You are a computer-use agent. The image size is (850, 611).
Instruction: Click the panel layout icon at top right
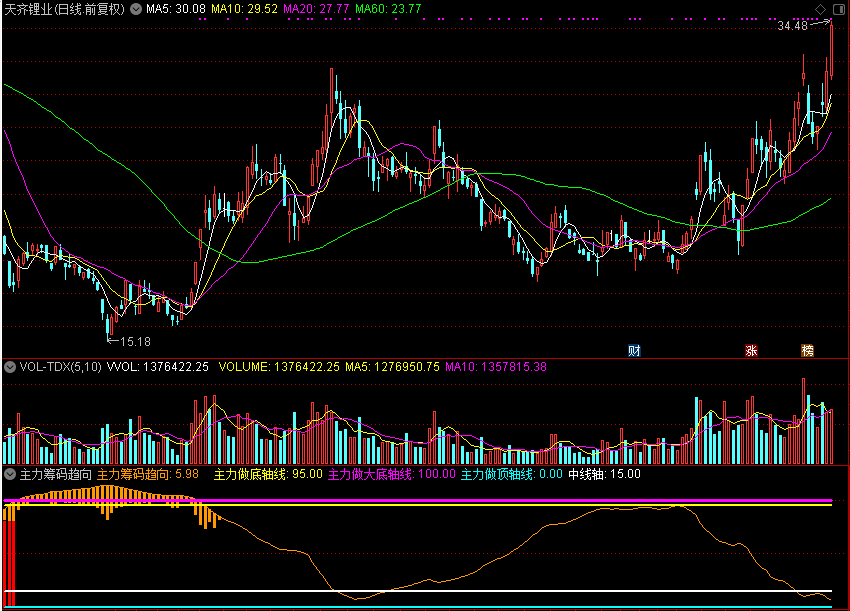click(x=839, y=9)
